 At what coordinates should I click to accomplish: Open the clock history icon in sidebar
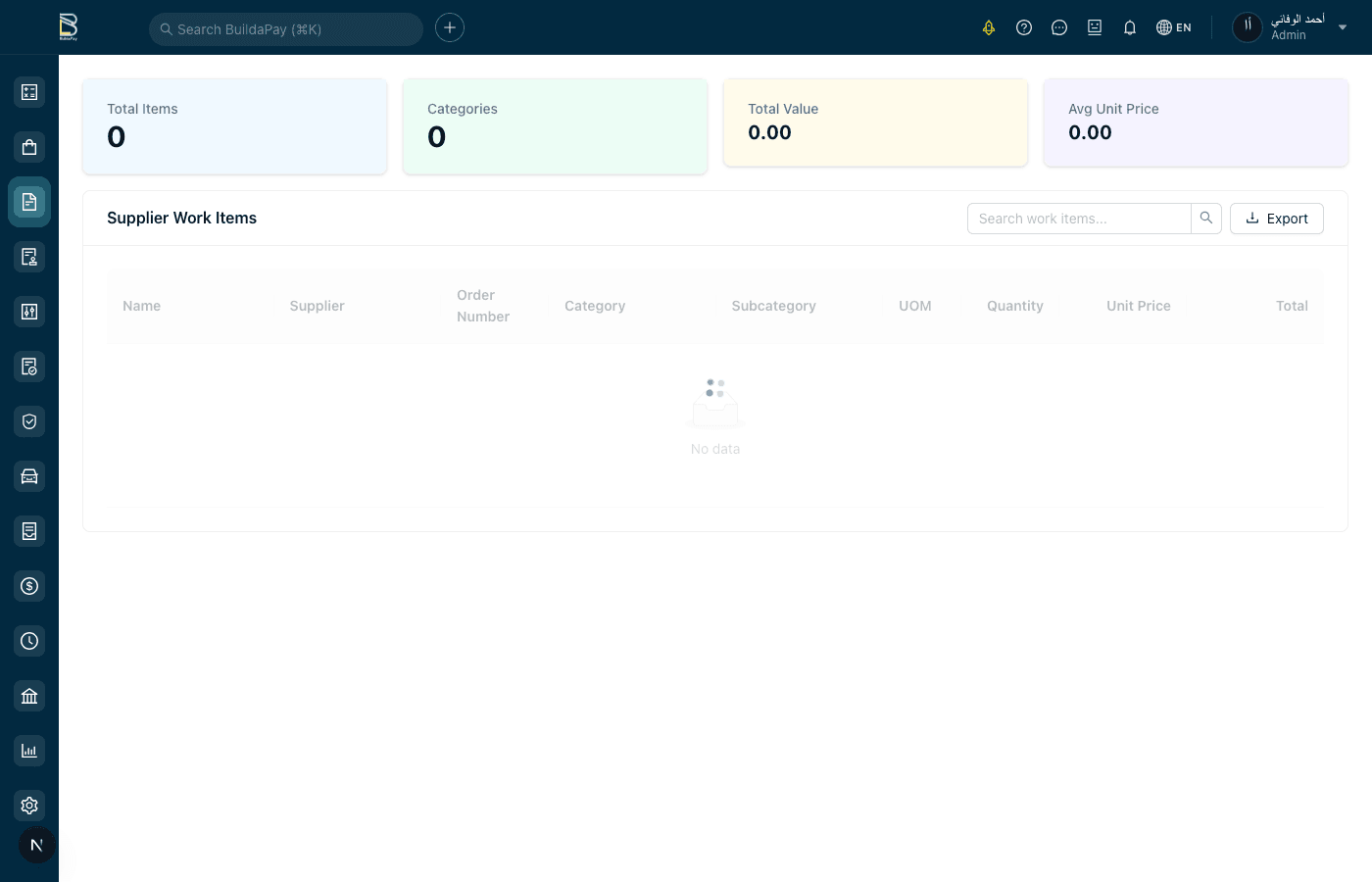28,640
